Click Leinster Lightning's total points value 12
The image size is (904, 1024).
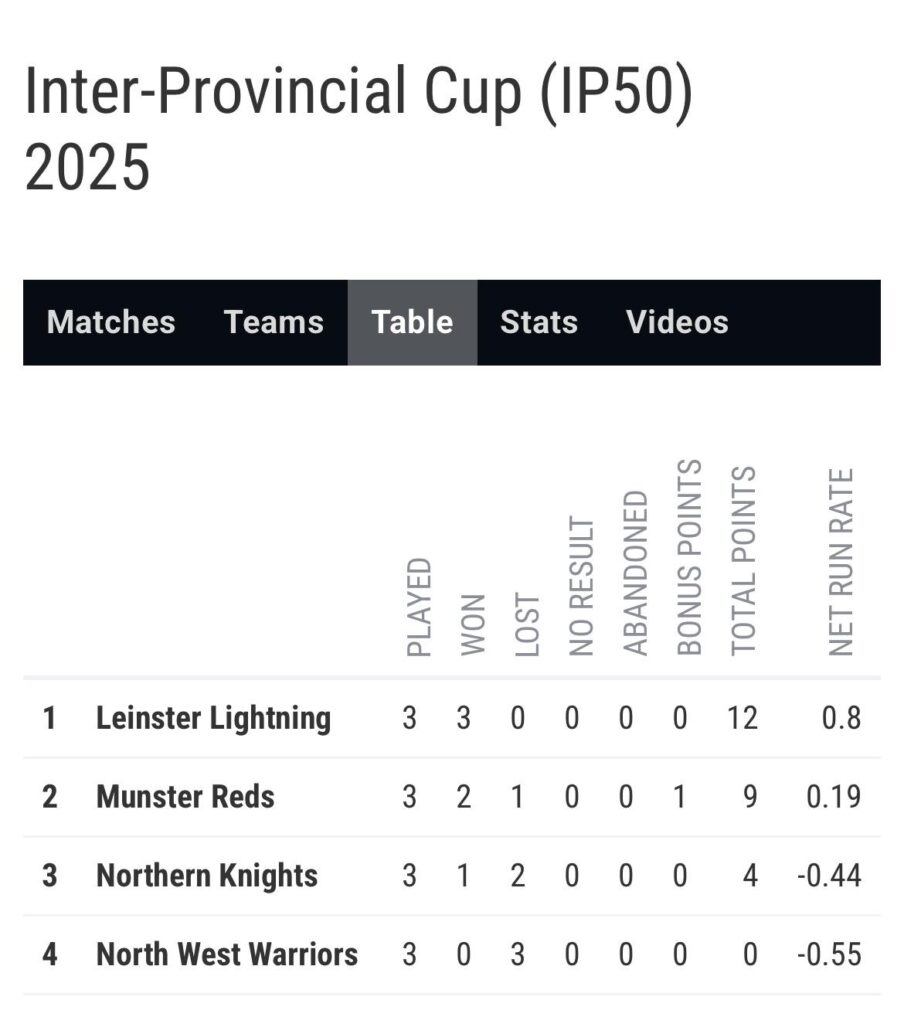(743, 718)
